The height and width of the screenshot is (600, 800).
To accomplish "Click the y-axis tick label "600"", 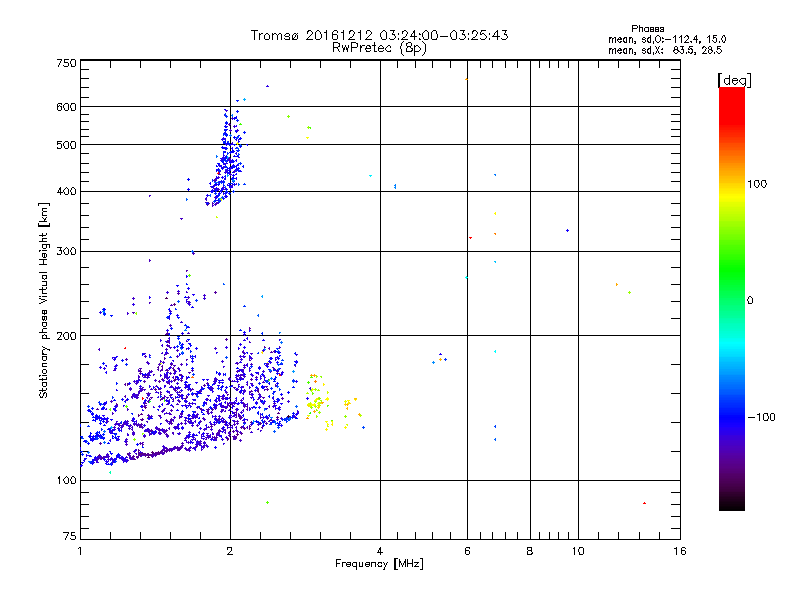I will pos(66,107).
